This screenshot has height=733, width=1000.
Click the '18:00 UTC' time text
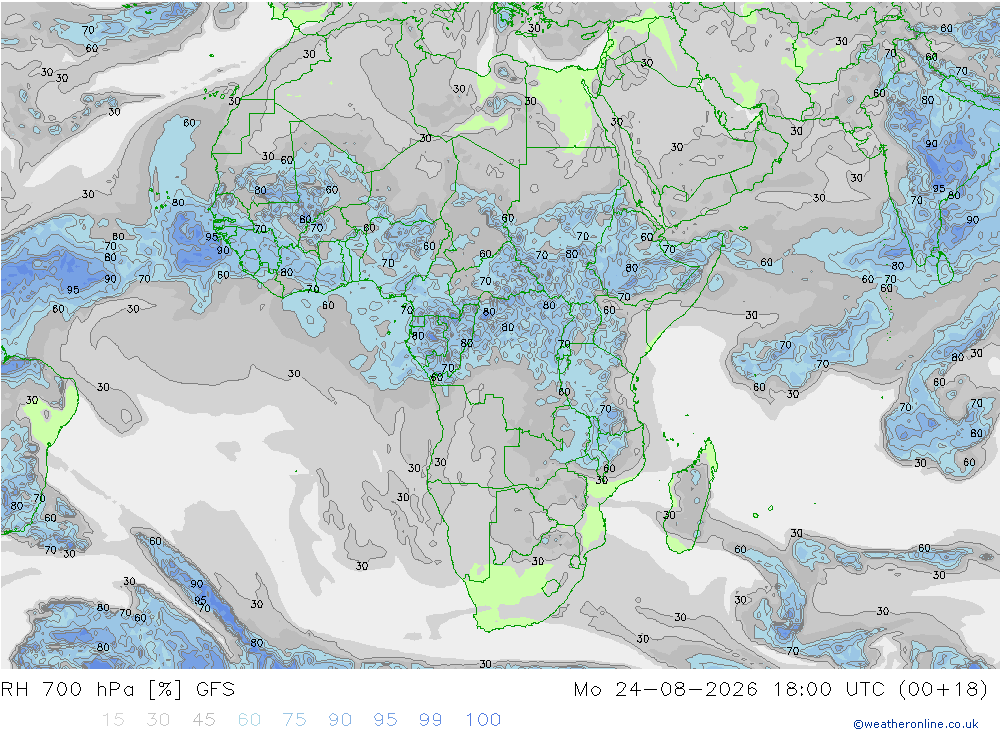click(x=829, y=690)
